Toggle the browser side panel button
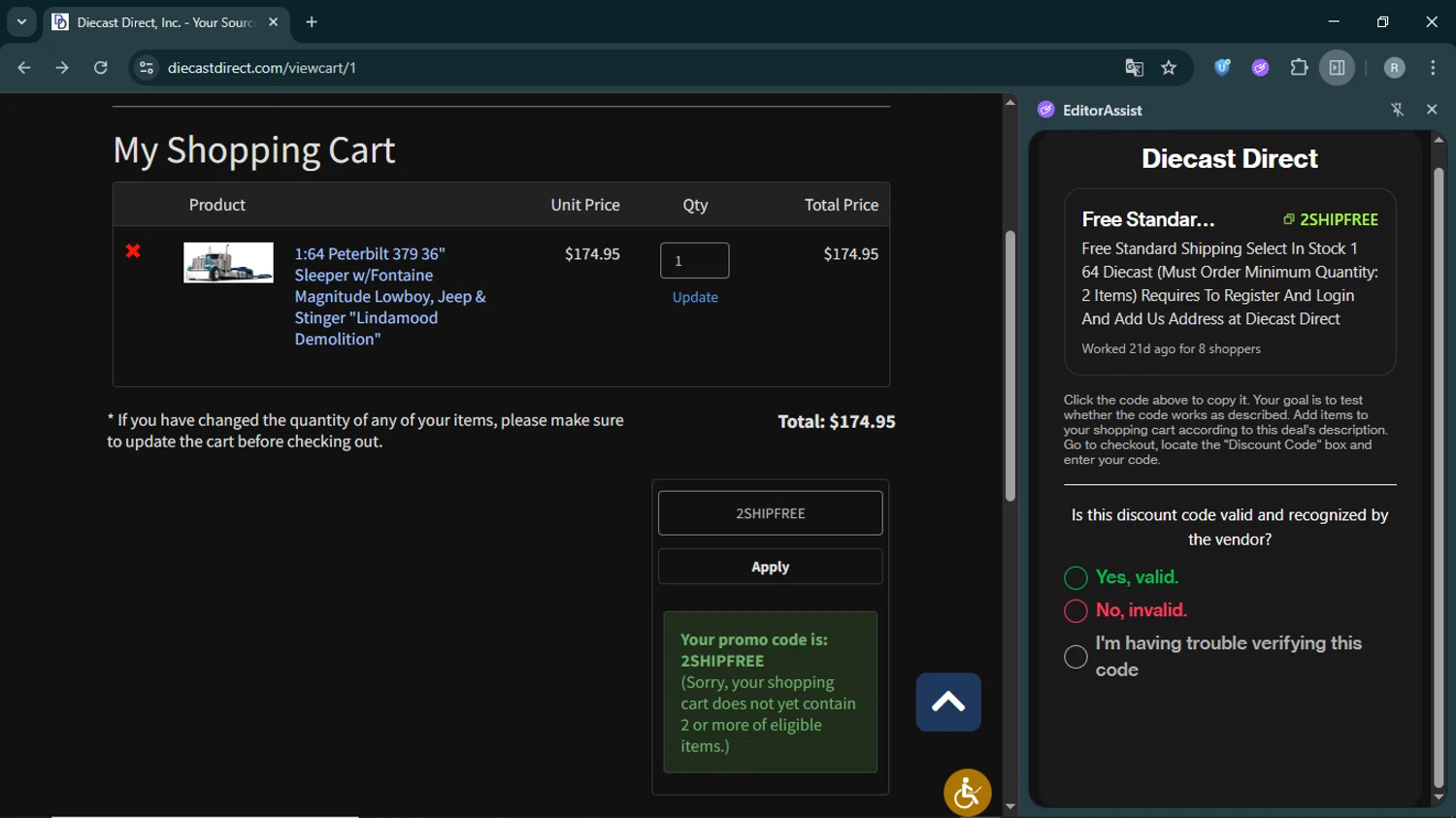 tap(1337, 68)
